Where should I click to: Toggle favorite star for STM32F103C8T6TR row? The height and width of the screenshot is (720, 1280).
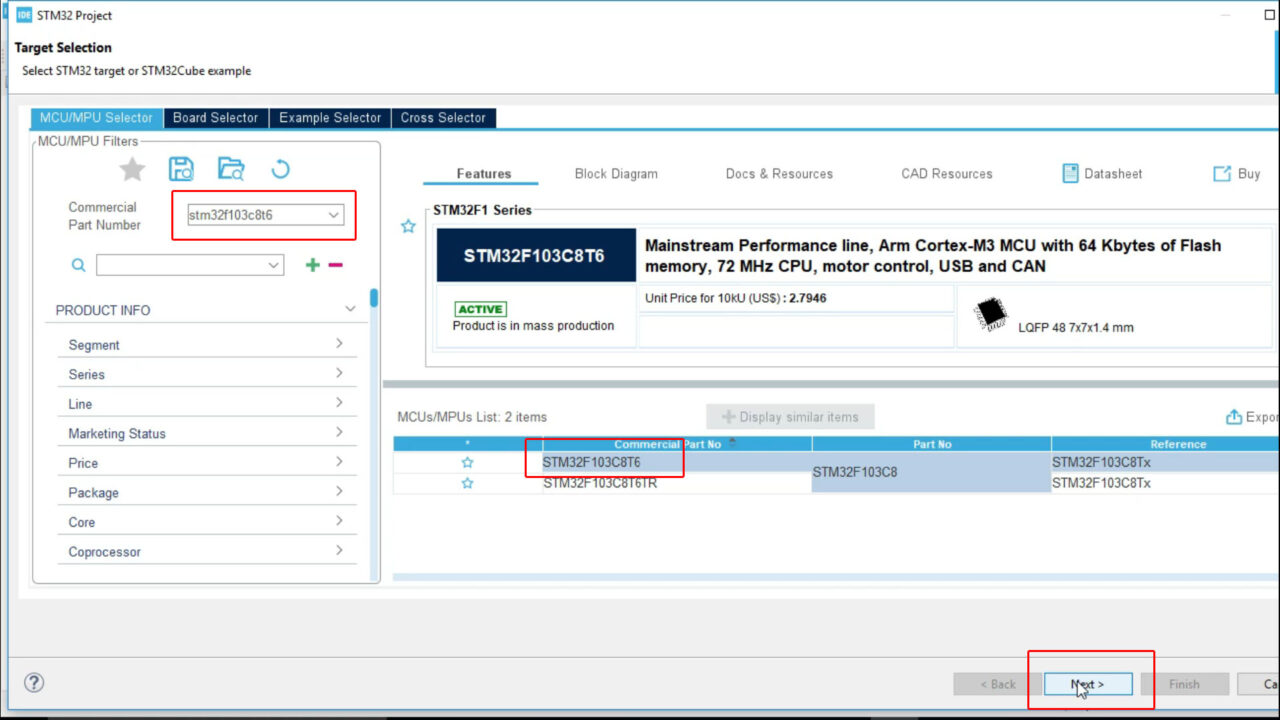pyautogui.click(x=467, y=483)
